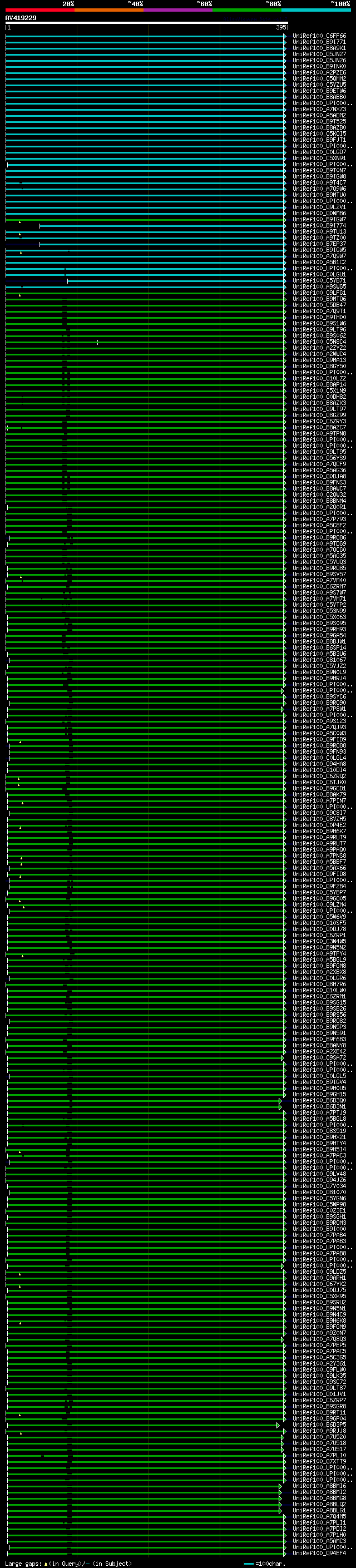Select the UniRef100_Q9LFG1 label
The image size is (356, 1568).
point(319,293)
